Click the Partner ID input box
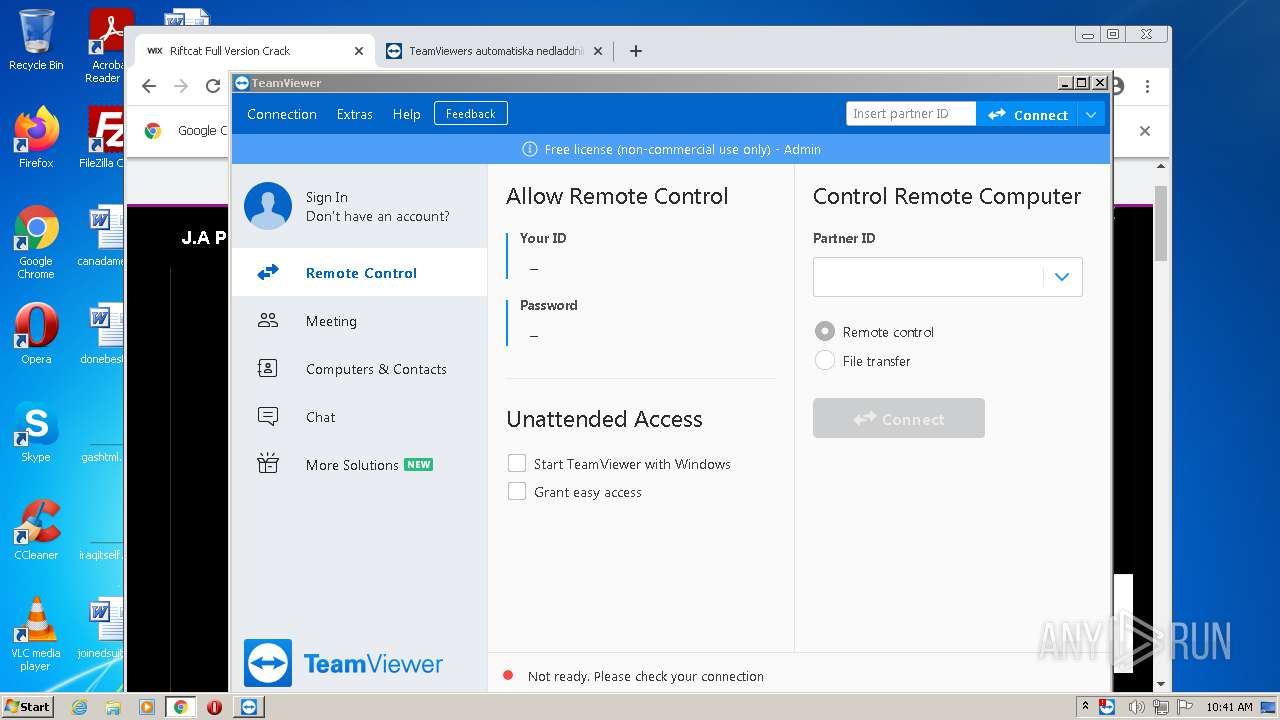Image resolution: width=1280 pixels, height=720 pixels. (928, 277)
